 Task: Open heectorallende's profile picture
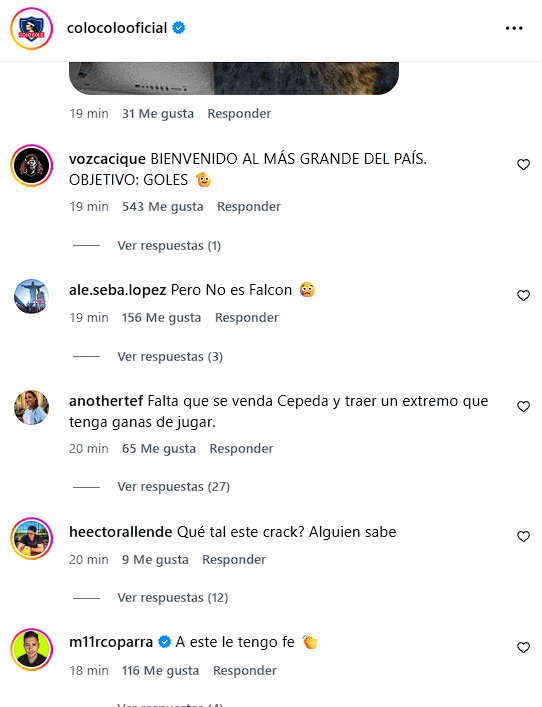tap(32, 538)
